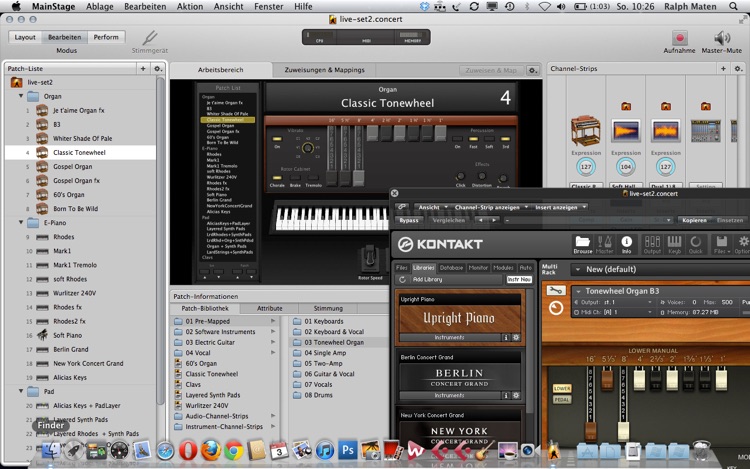
Task: Refresh the Kontakt library list
Action: click(402, 279)
